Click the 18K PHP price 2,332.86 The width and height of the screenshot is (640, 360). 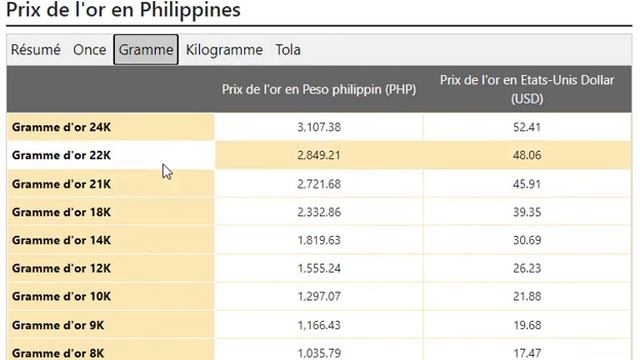coord(319,212)
